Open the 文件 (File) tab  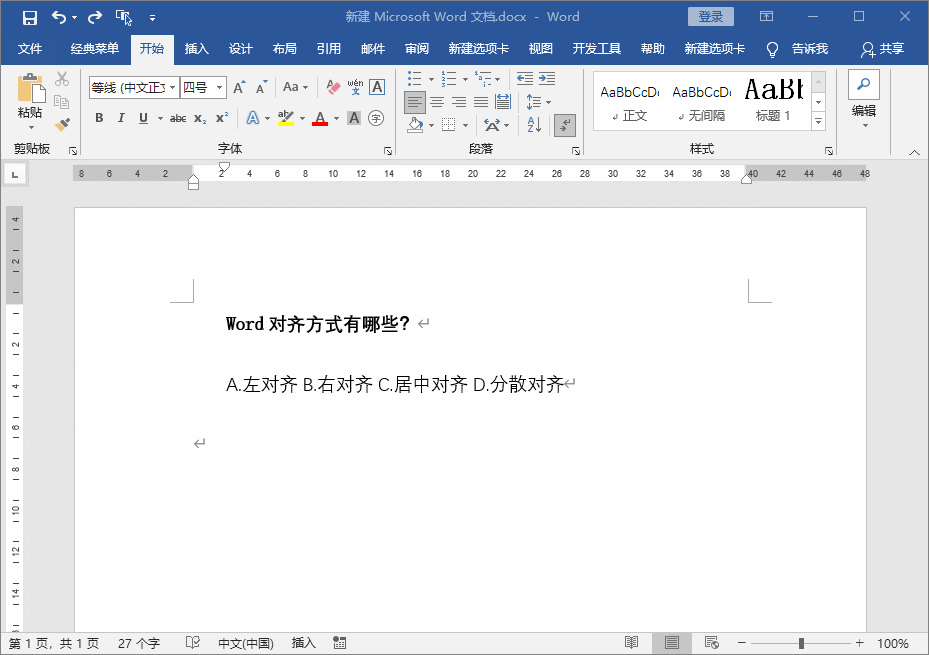(x=30, y=49)
